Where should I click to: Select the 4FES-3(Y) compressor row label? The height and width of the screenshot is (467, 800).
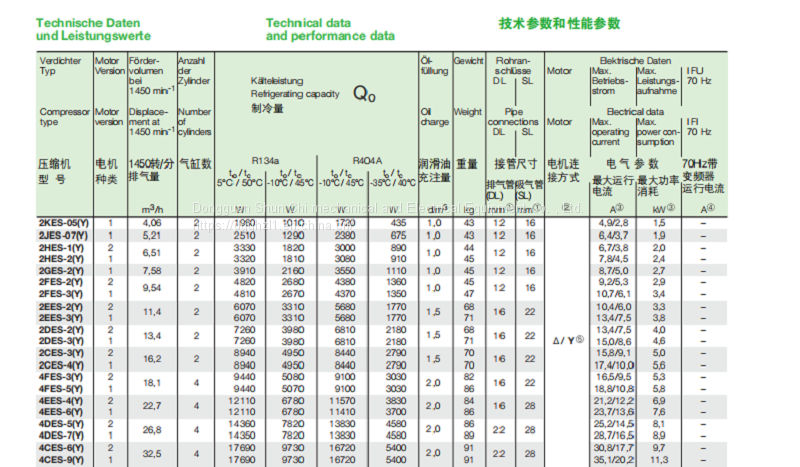click(62, 376)
